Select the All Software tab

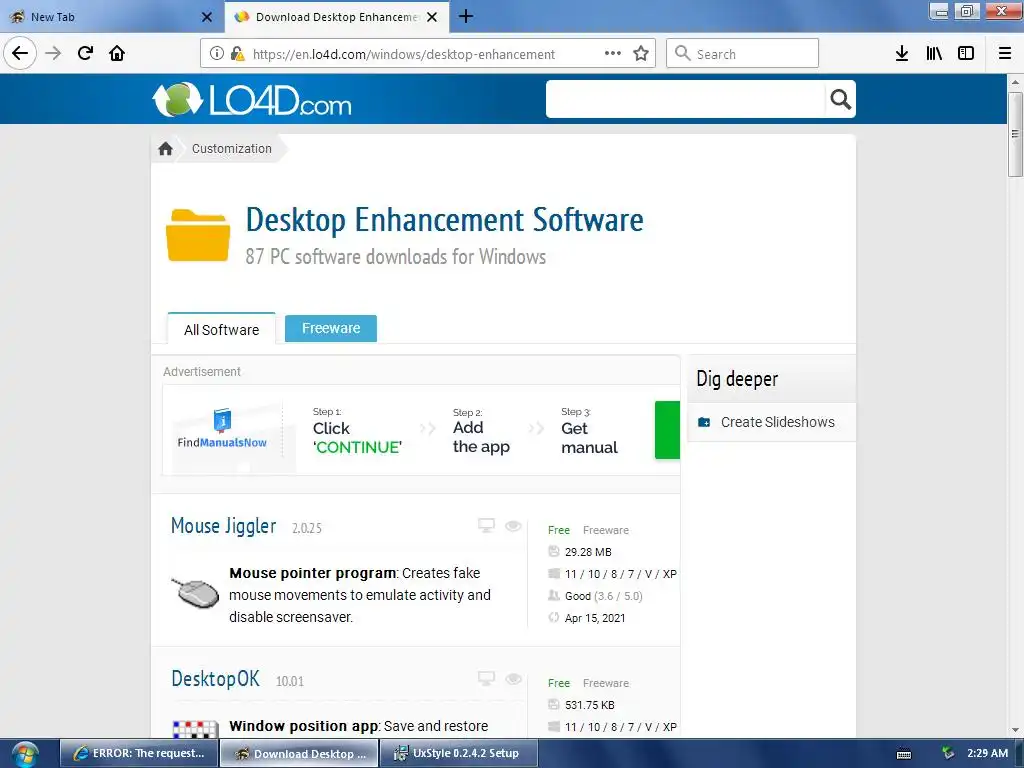[221, 329]
